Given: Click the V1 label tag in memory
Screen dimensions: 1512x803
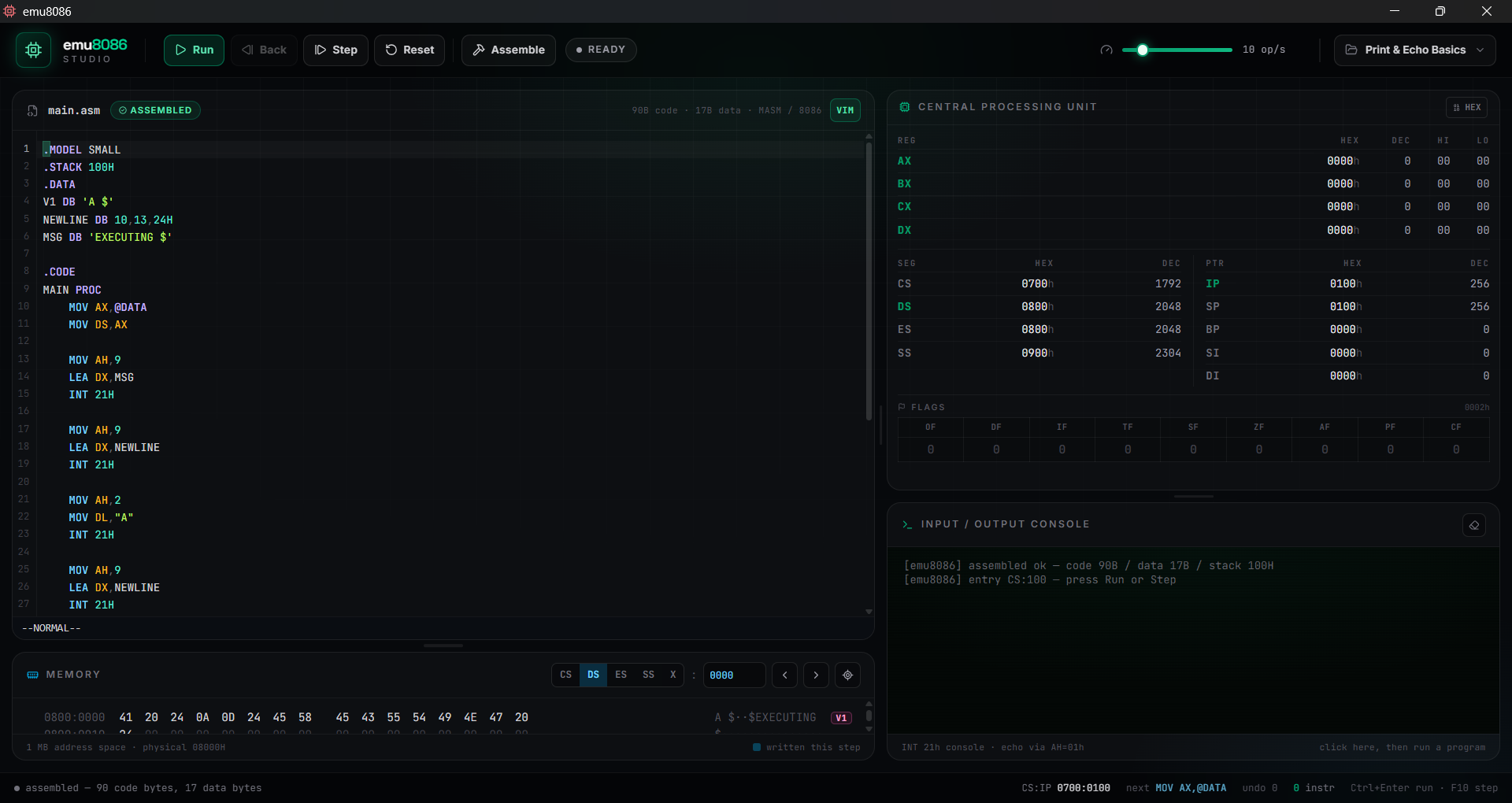Looking at the screenshot, I should coord(841,718).
